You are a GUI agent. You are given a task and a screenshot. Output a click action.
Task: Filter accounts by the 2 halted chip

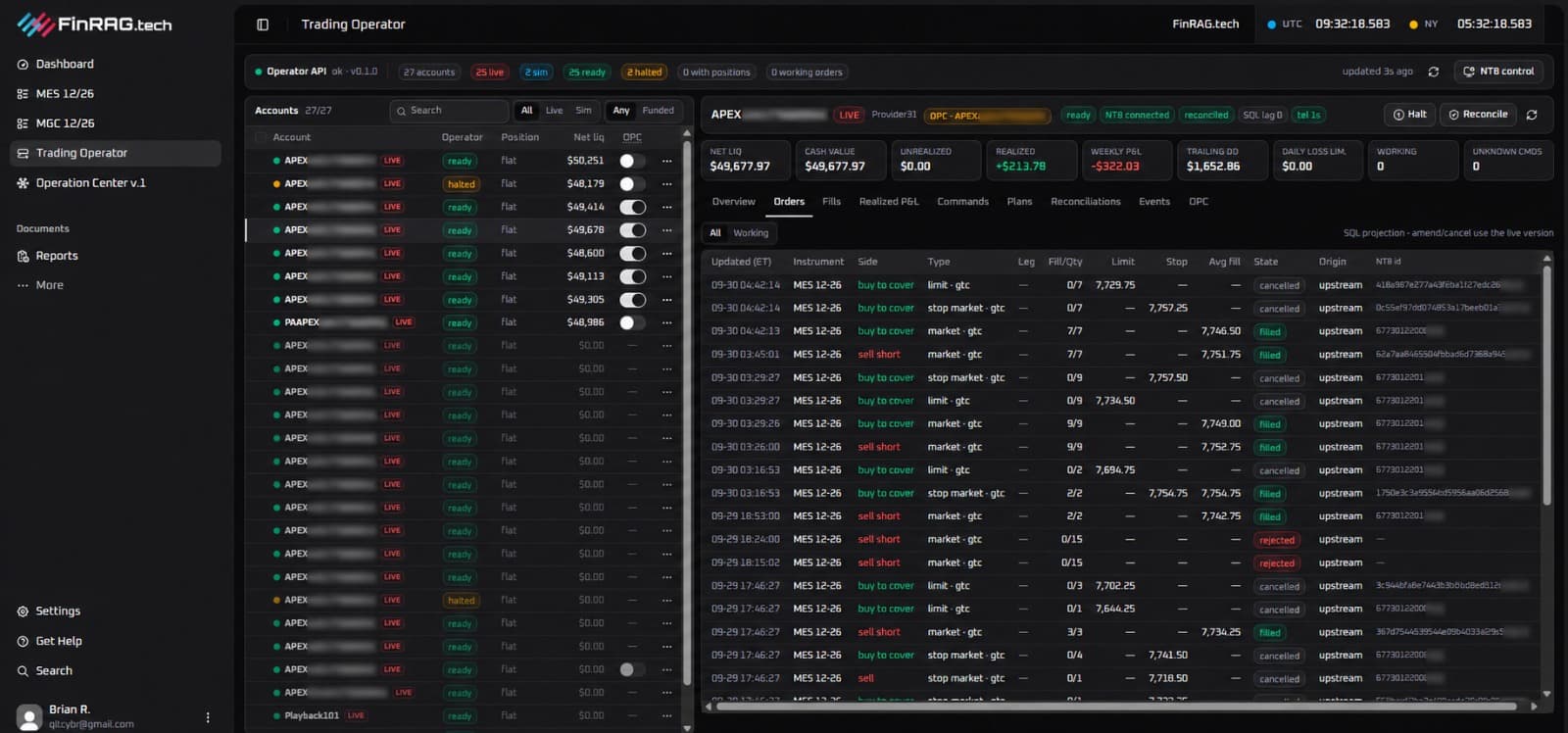(644, 73)
